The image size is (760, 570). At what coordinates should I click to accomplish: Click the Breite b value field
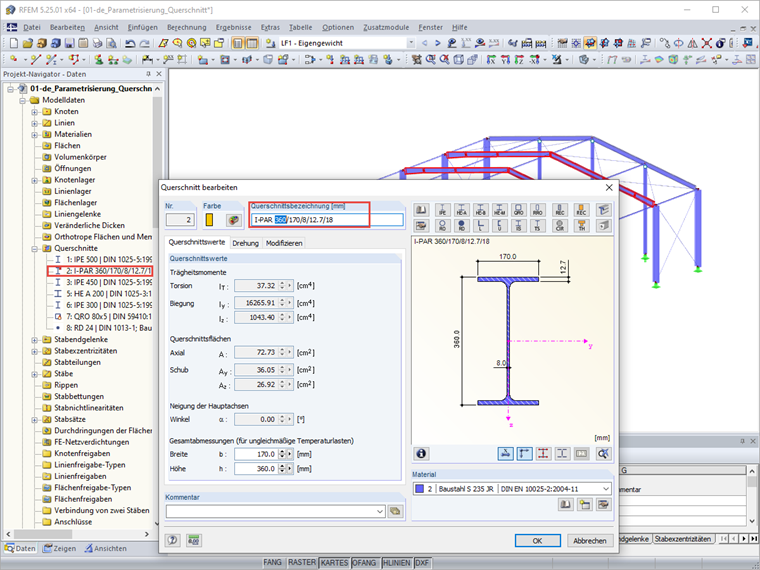pos(256,455)
